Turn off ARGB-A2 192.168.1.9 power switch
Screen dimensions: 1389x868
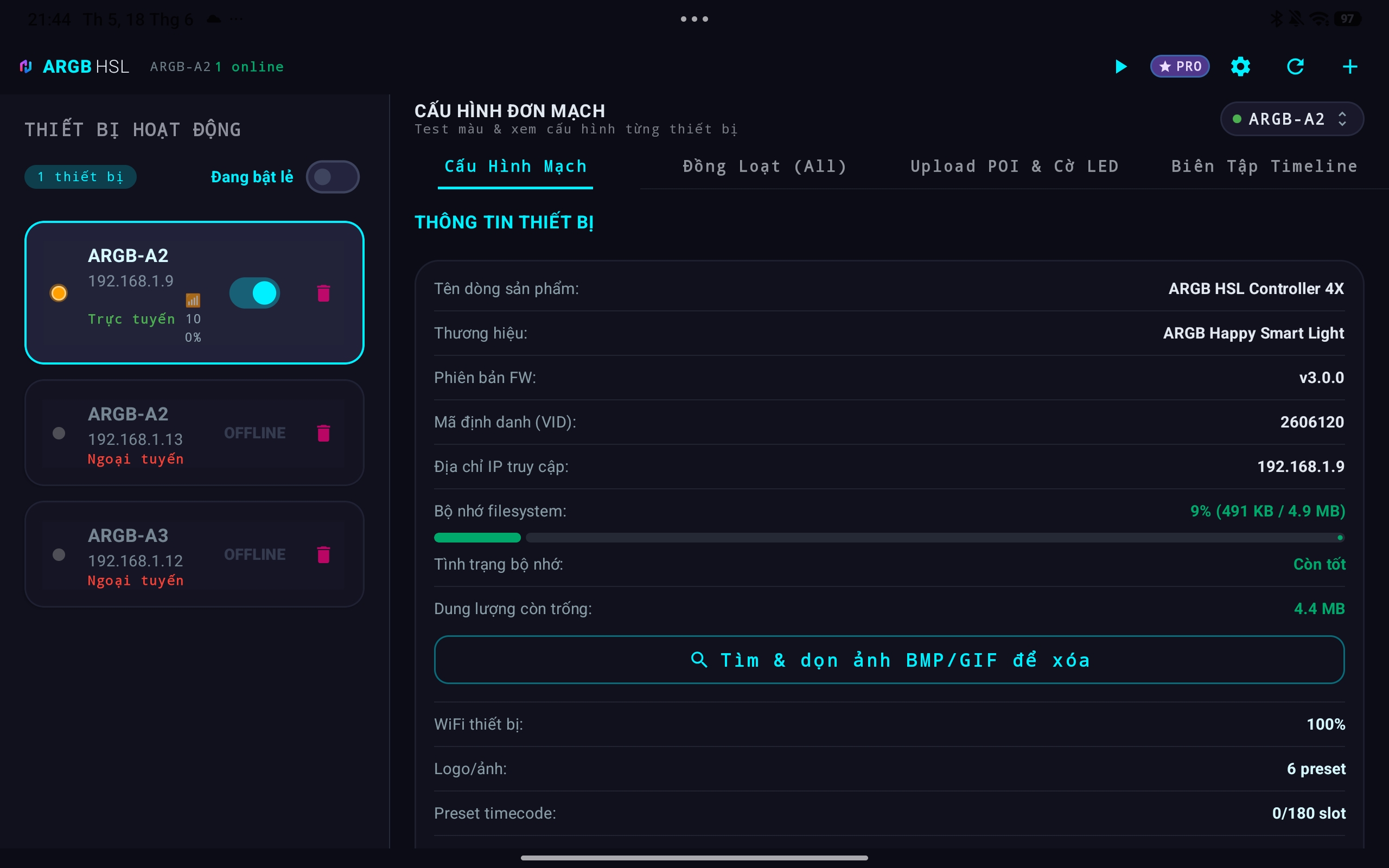point(255,293)
